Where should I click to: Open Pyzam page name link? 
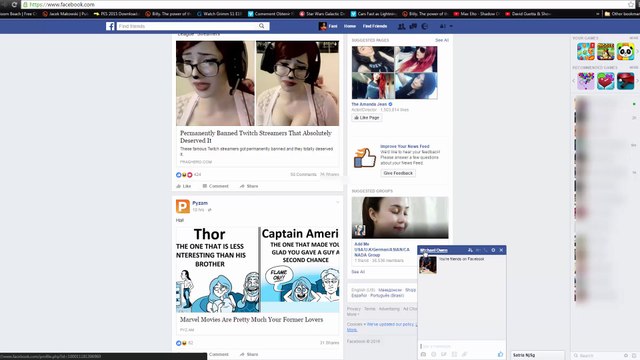click(x=200, y=203)
